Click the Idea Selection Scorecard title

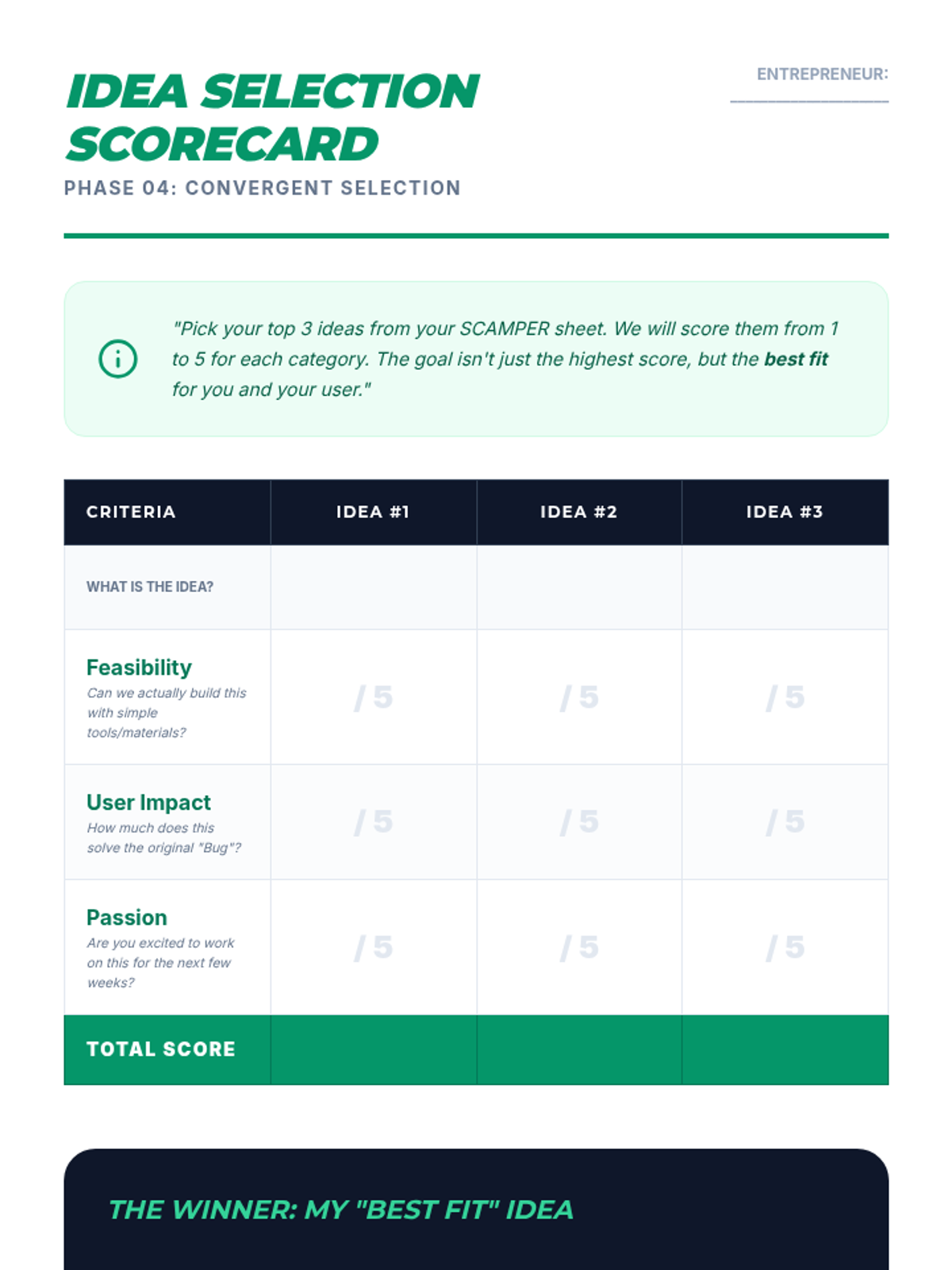pos(272,117)
